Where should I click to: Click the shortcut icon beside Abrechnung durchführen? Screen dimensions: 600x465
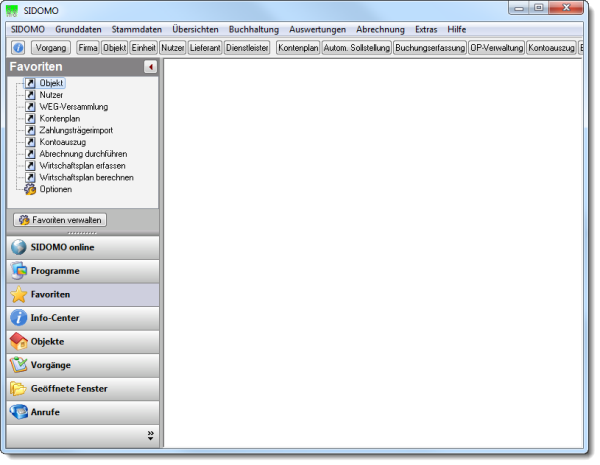pos(31,154)
